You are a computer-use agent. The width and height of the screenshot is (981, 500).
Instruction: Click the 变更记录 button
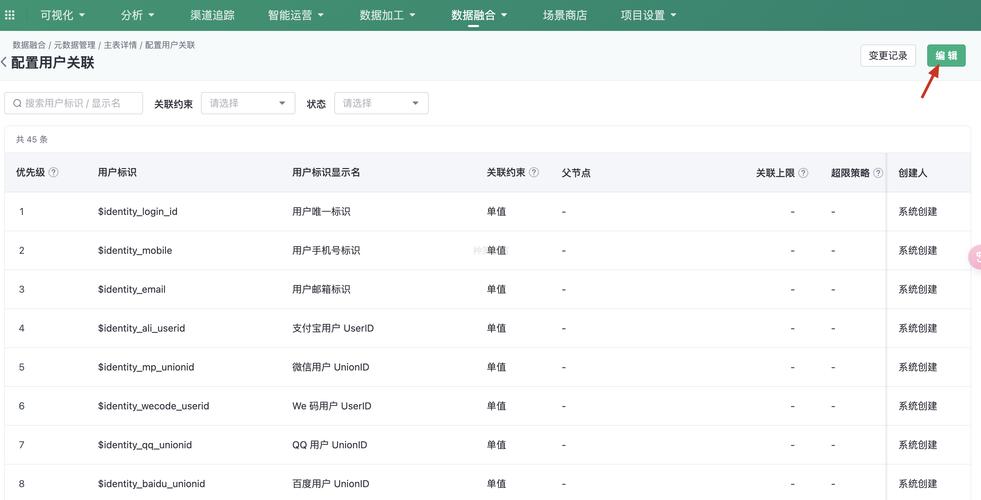[x=888, y=56]
